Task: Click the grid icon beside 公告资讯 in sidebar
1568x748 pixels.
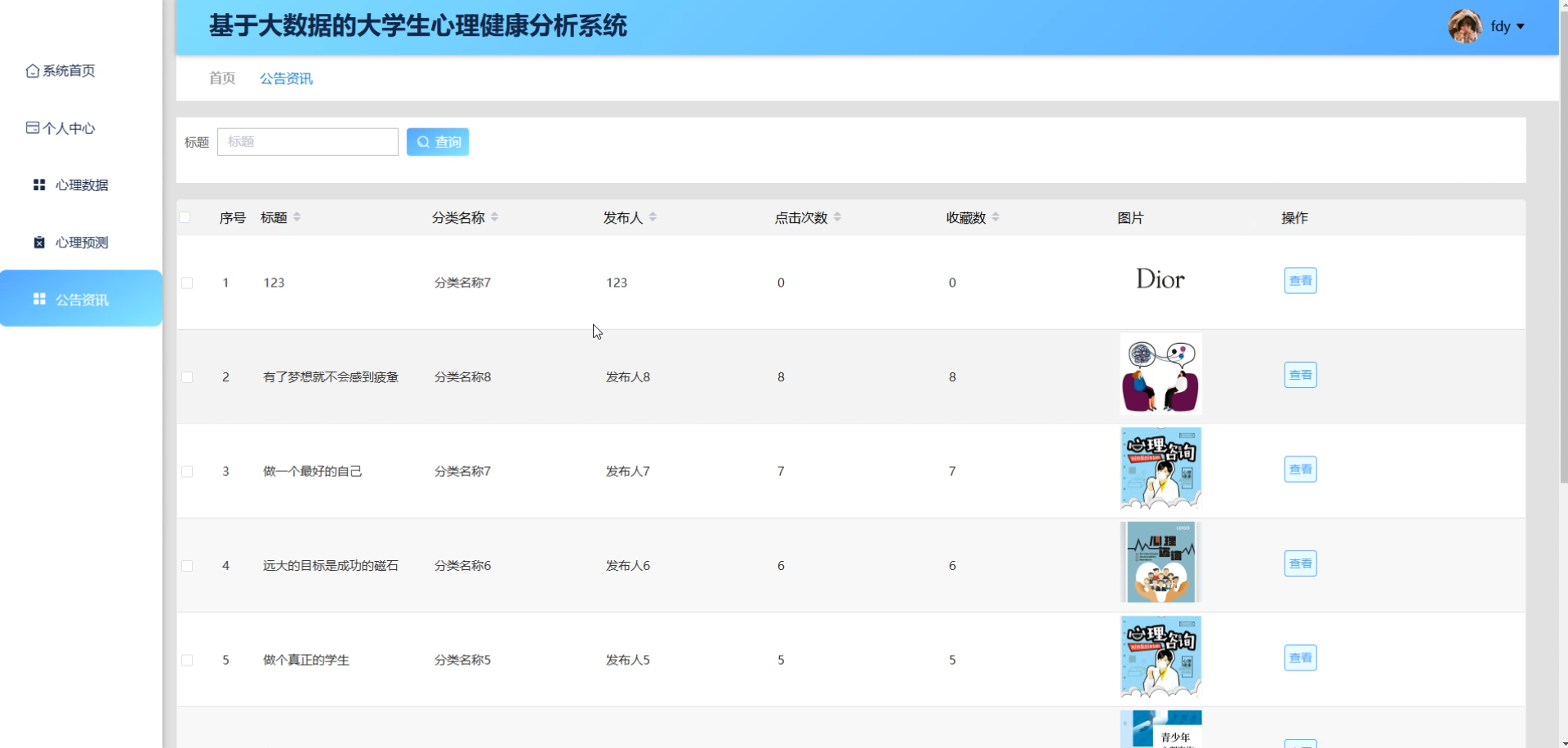Action: click(39, 299)
